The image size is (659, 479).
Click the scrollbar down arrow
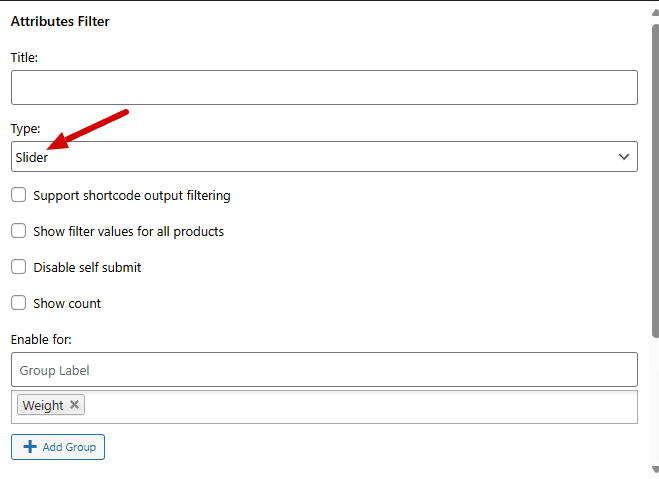(x=655, y=469)
